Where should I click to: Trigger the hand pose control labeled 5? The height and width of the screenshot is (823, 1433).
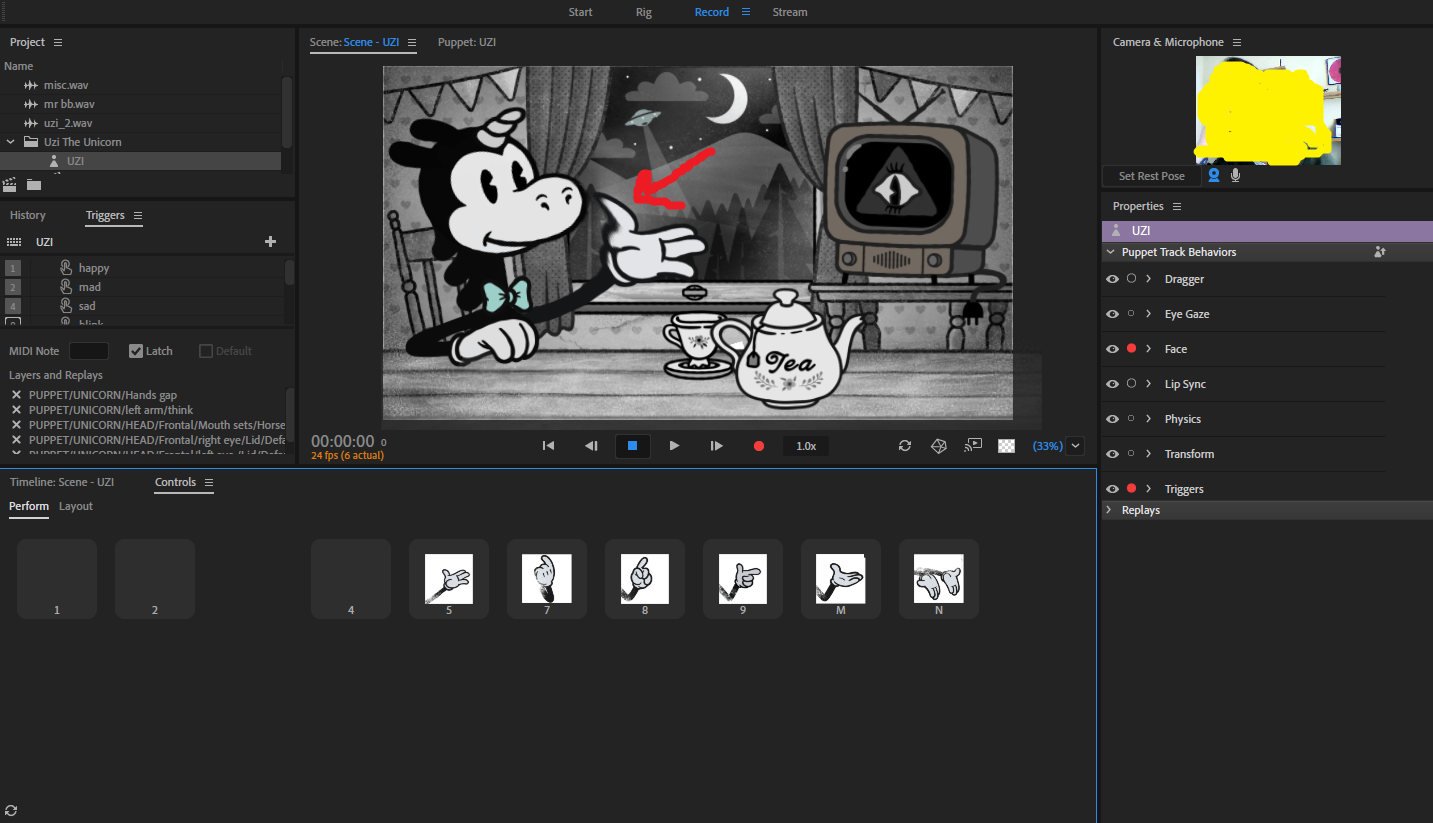coord(449,579)
